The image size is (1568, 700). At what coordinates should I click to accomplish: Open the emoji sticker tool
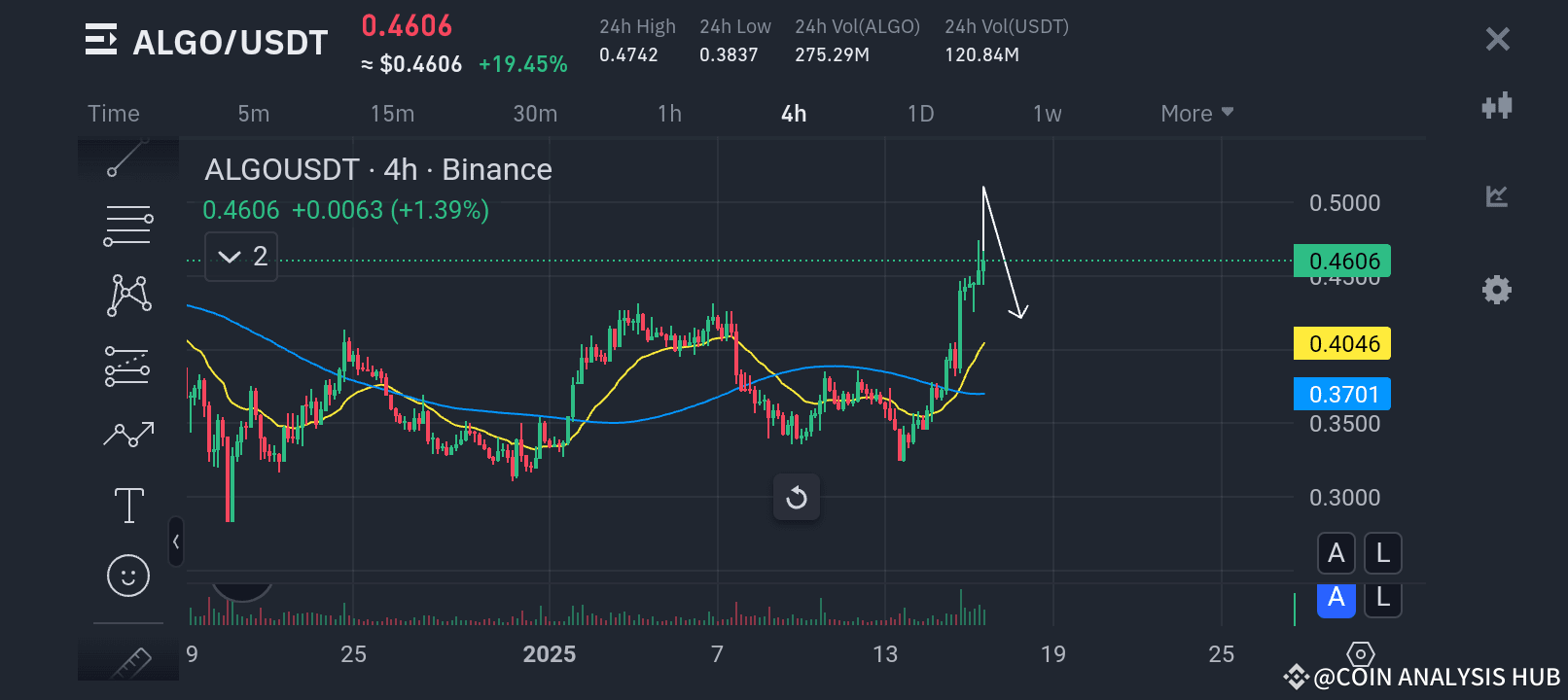tap(128, 576)
